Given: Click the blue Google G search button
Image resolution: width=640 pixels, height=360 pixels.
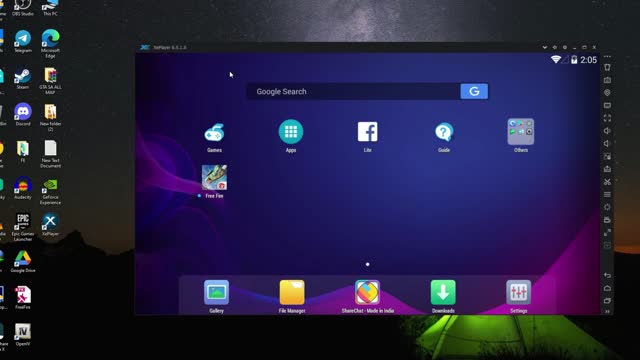Looking at the screenshot, I should 474,91.
